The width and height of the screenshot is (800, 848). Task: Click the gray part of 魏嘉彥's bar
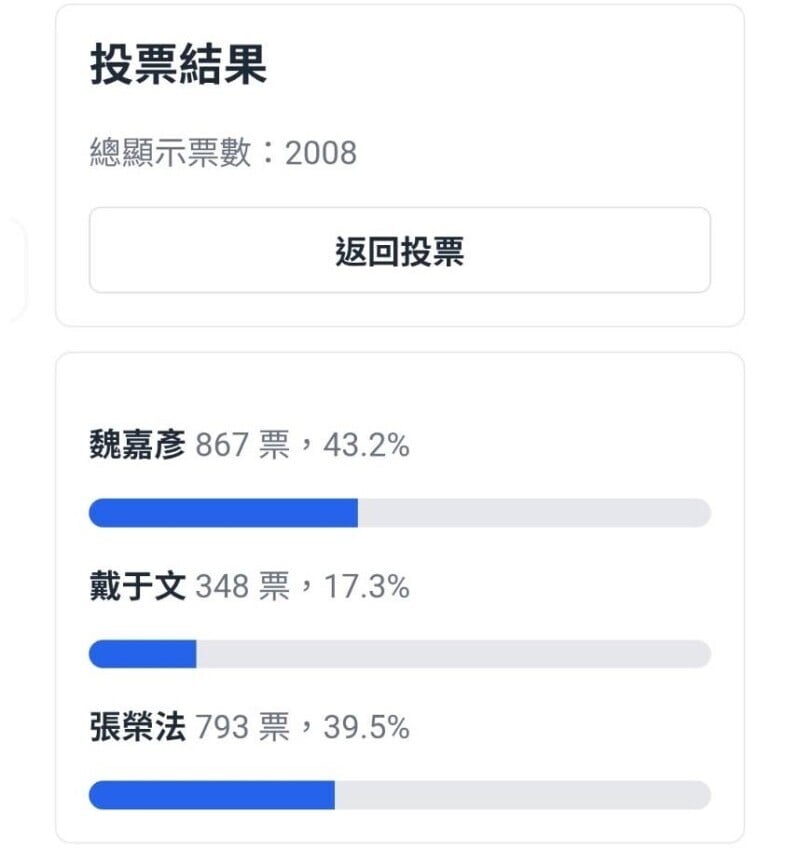534,513
